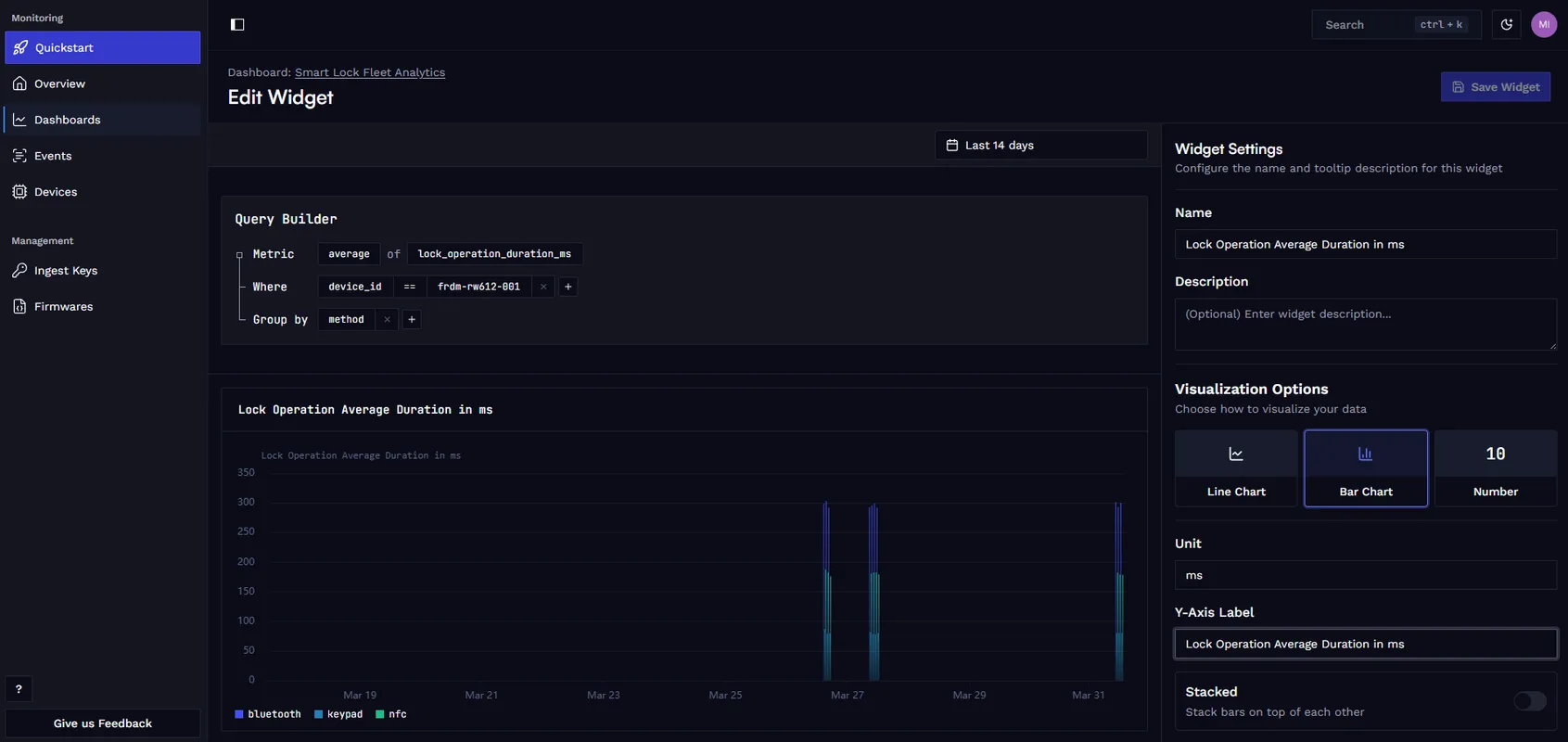Screen dimensions: 1568x742
Task: Change the == comparison operator
Action: 409,287
